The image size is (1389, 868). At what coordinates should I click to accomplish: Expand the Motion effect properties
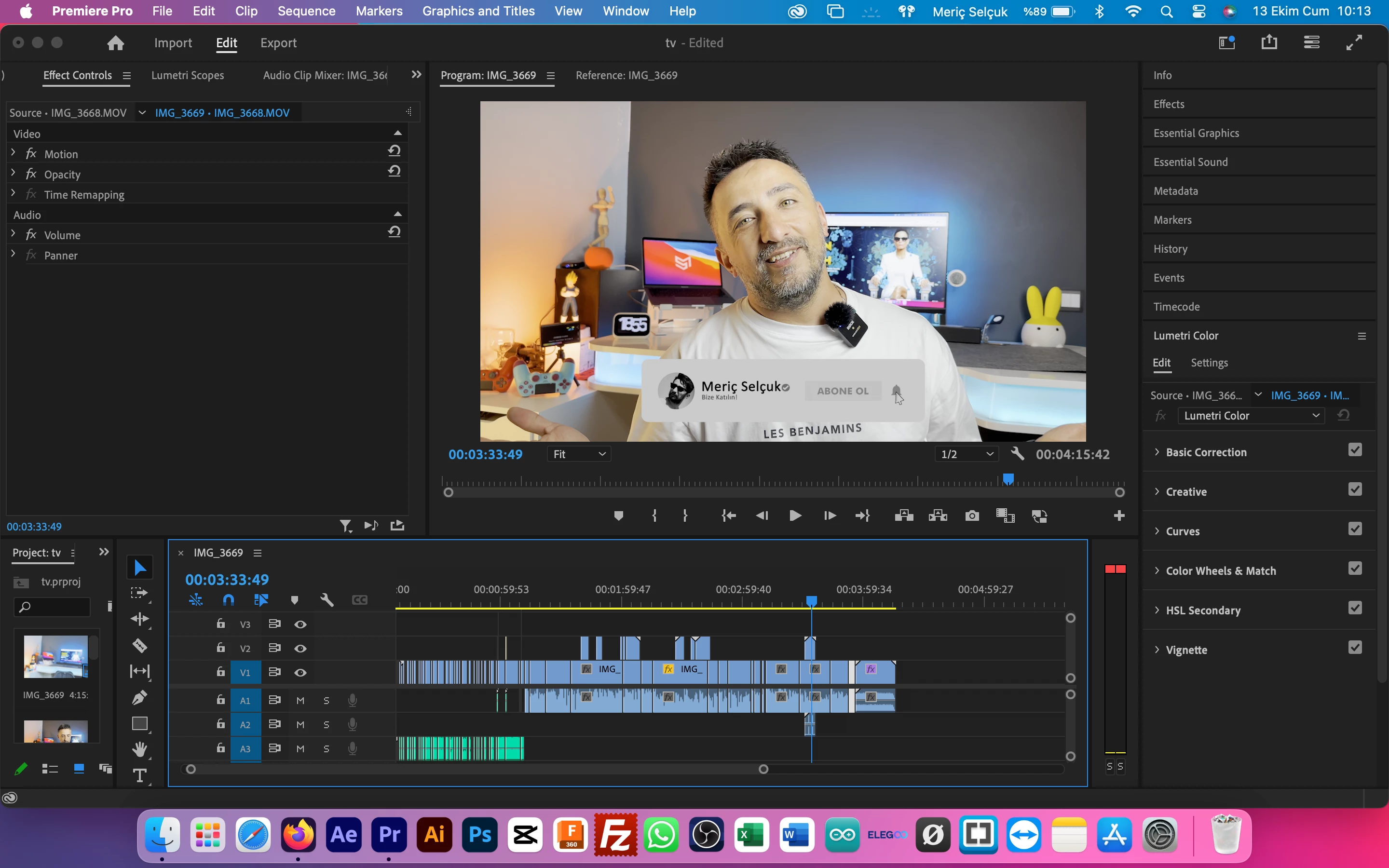coord(13,153)
